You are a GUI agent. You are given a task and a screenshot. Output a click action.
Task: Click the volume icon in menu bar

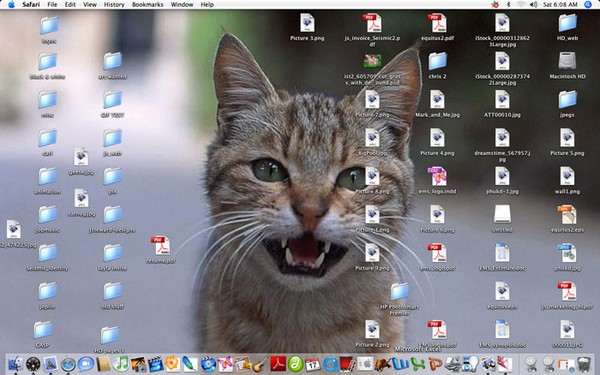533,5
